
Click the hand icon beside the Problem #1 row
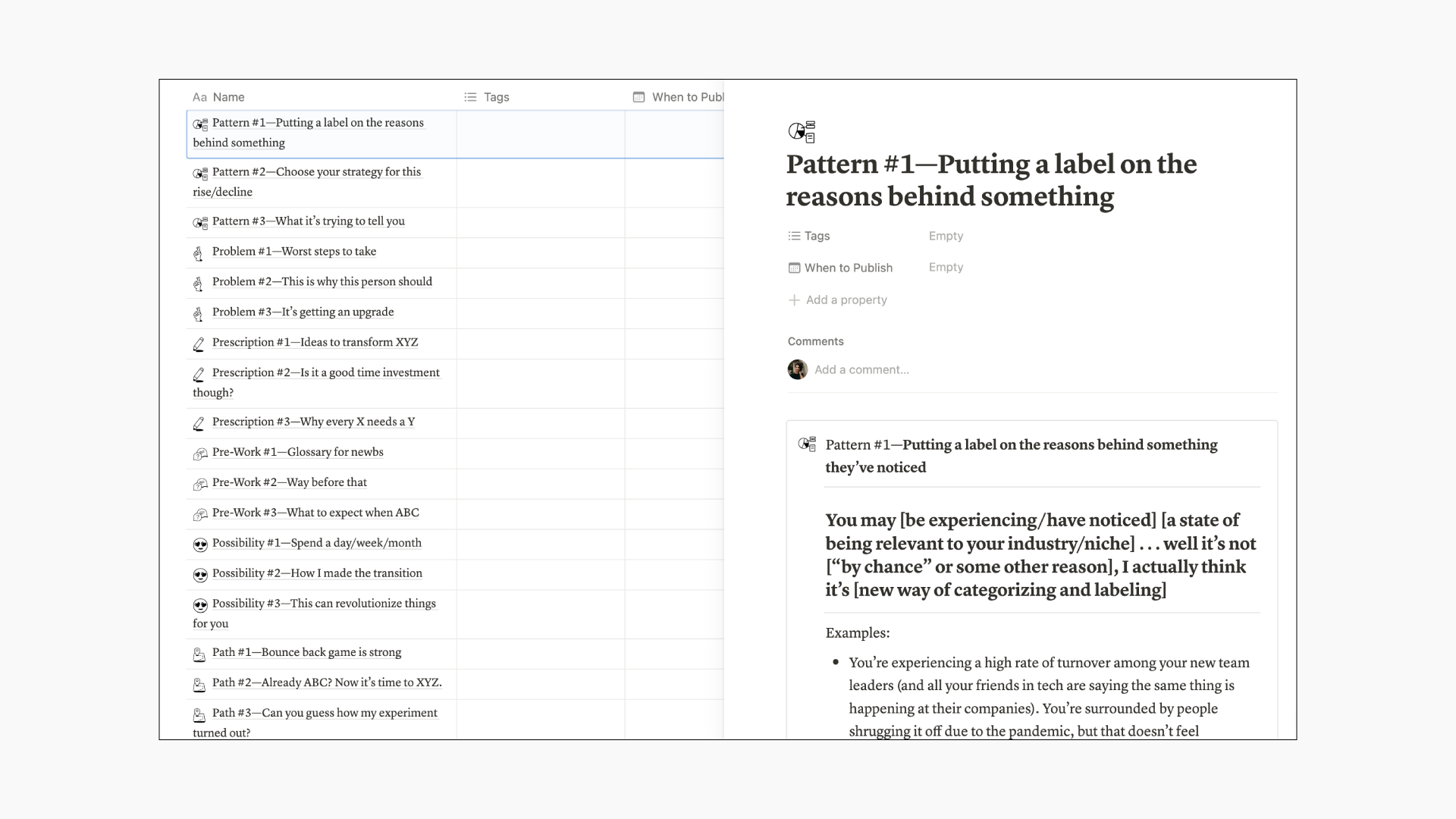tap(199, 253)
